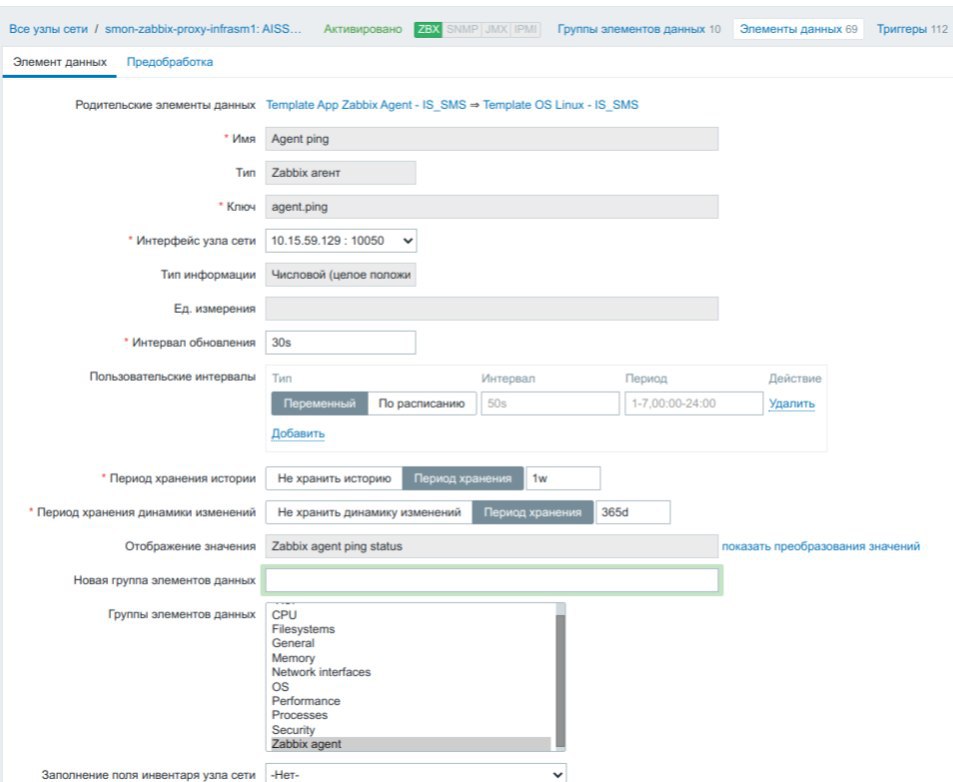
Task: Select trends 'Период хранения' option
Action: (x=532, y=512)
